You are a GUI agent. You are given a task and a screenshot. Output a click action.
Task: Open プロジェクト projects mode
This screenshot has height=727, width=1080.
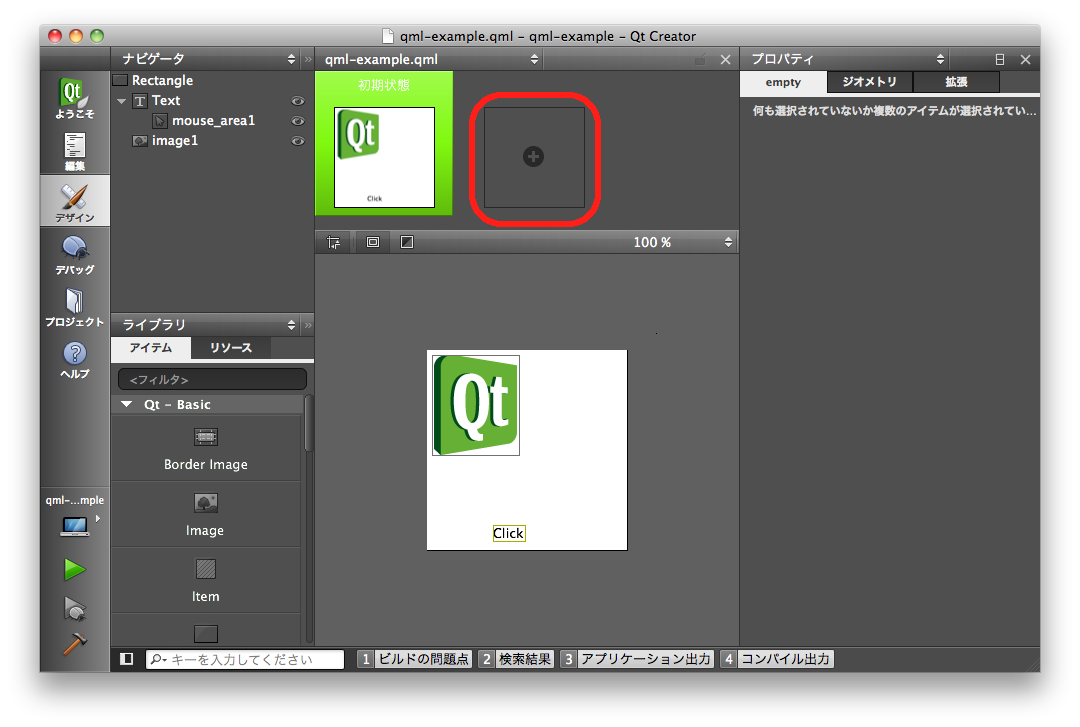tap(75, 306)
